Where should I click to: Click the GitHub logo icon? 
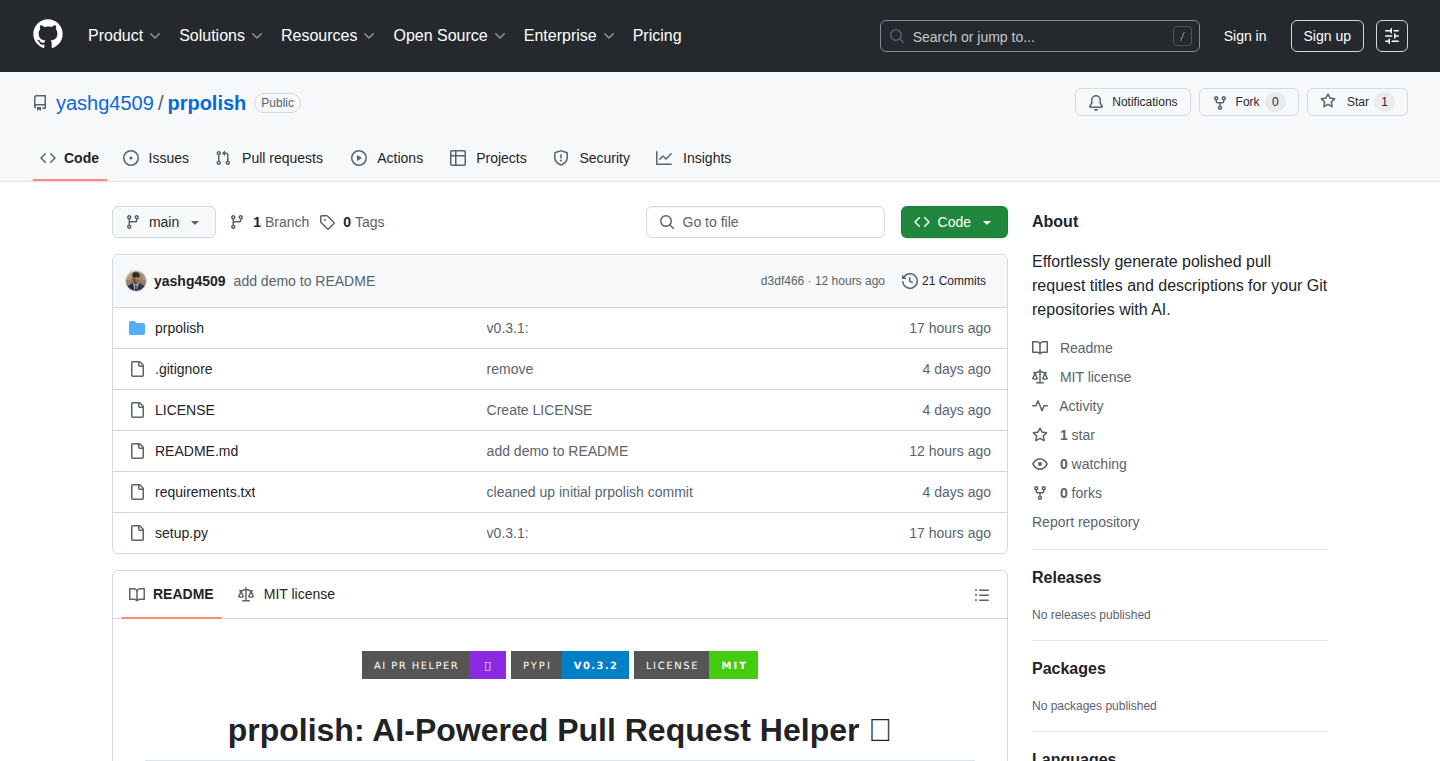(48, 36)
